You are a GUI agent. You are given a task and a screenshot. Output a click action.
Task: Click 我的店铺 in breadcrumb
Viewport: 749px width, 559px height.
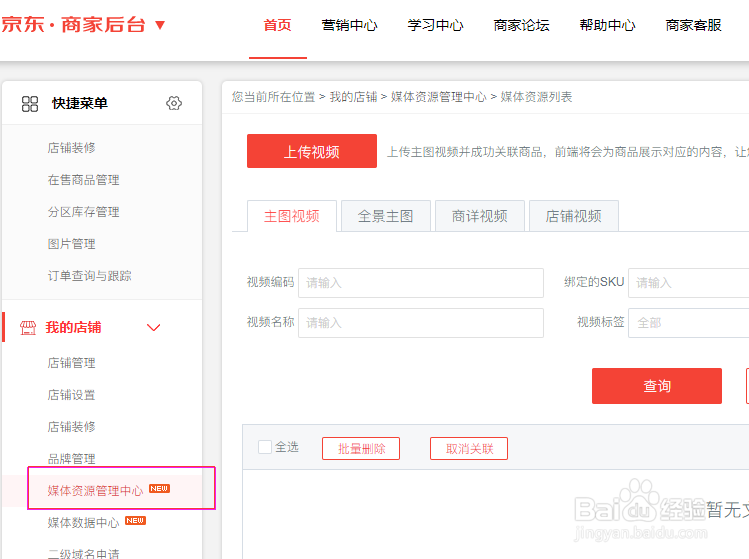coord(353,97)
